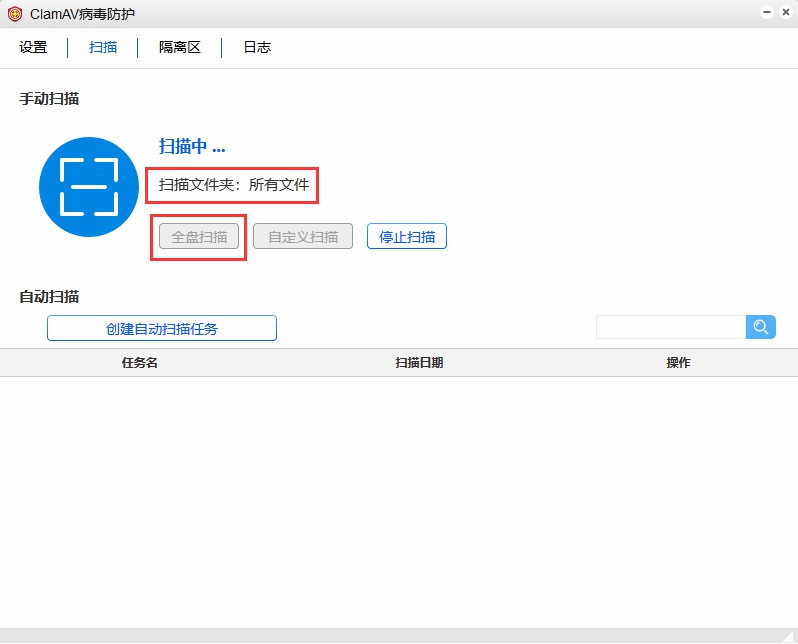Image resolution: width=798 pixels, height=644 pixels.
Task: Click the 自动扫描 section heading
Action: [x=49, y=296]
